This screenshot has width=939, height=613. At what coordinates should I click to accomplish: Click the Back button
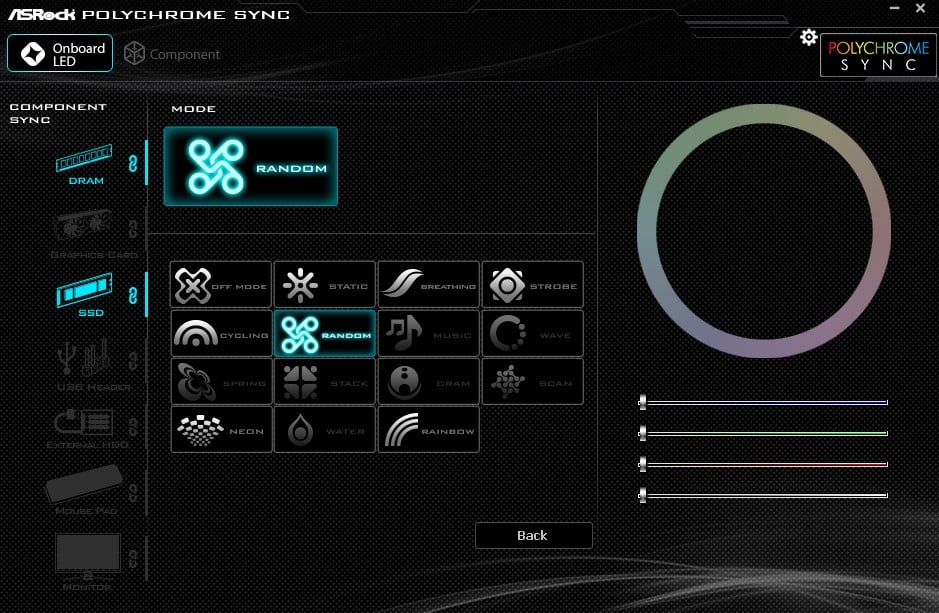tap(534, 535)
